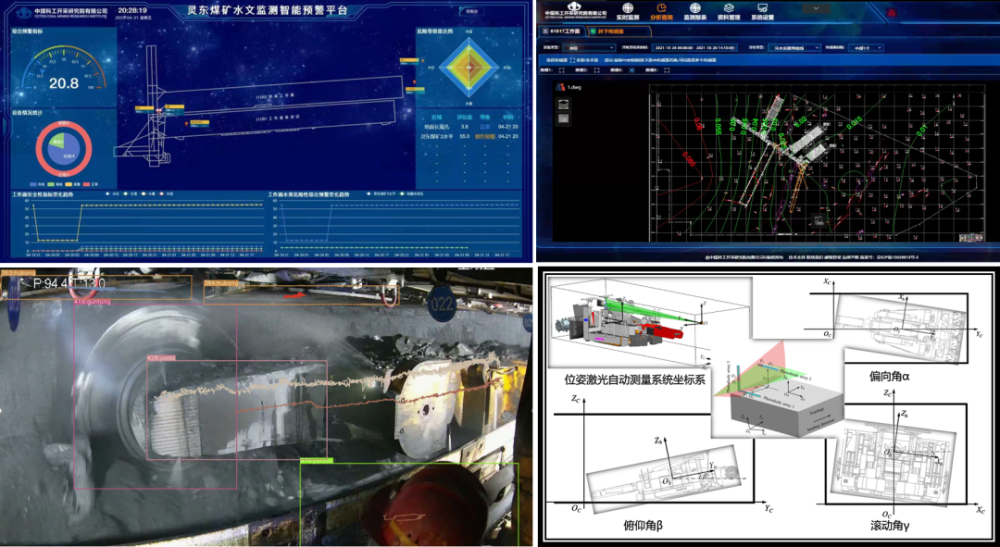This screenshot has width=1000, height=547.
Task: Click the green segment of donut chart
Action: coord(56,140)
